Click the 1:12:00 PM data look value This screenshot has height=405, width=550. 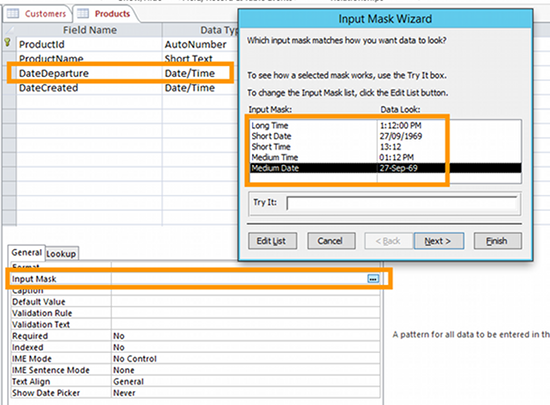[401, 126]
